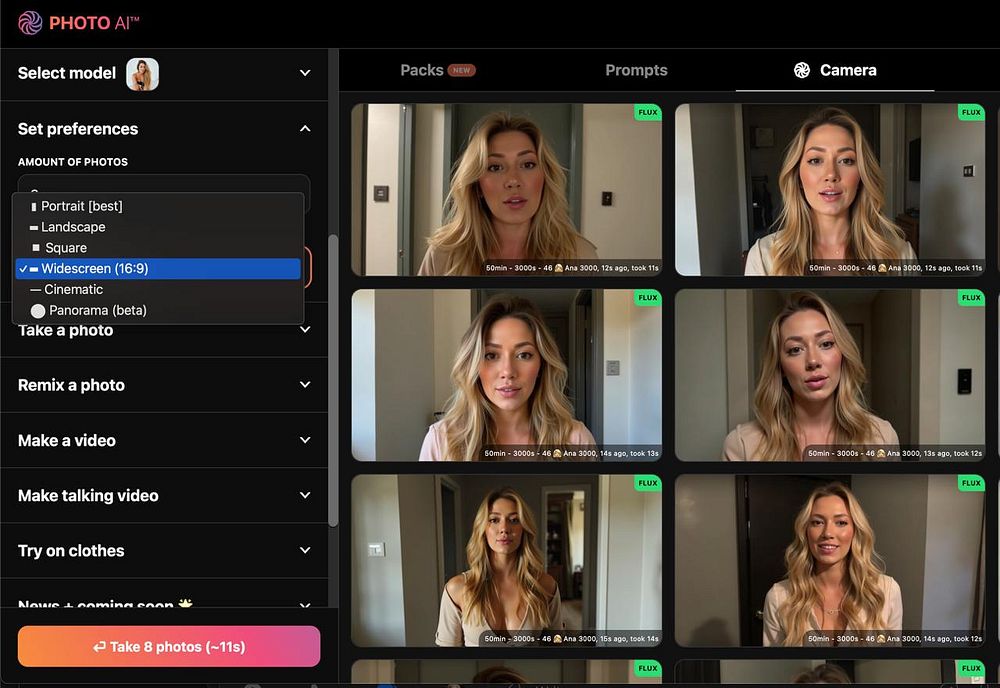Click the AMOUNT OF PHOTOS label
1000x688 pixels.
[x=73, y=162]
